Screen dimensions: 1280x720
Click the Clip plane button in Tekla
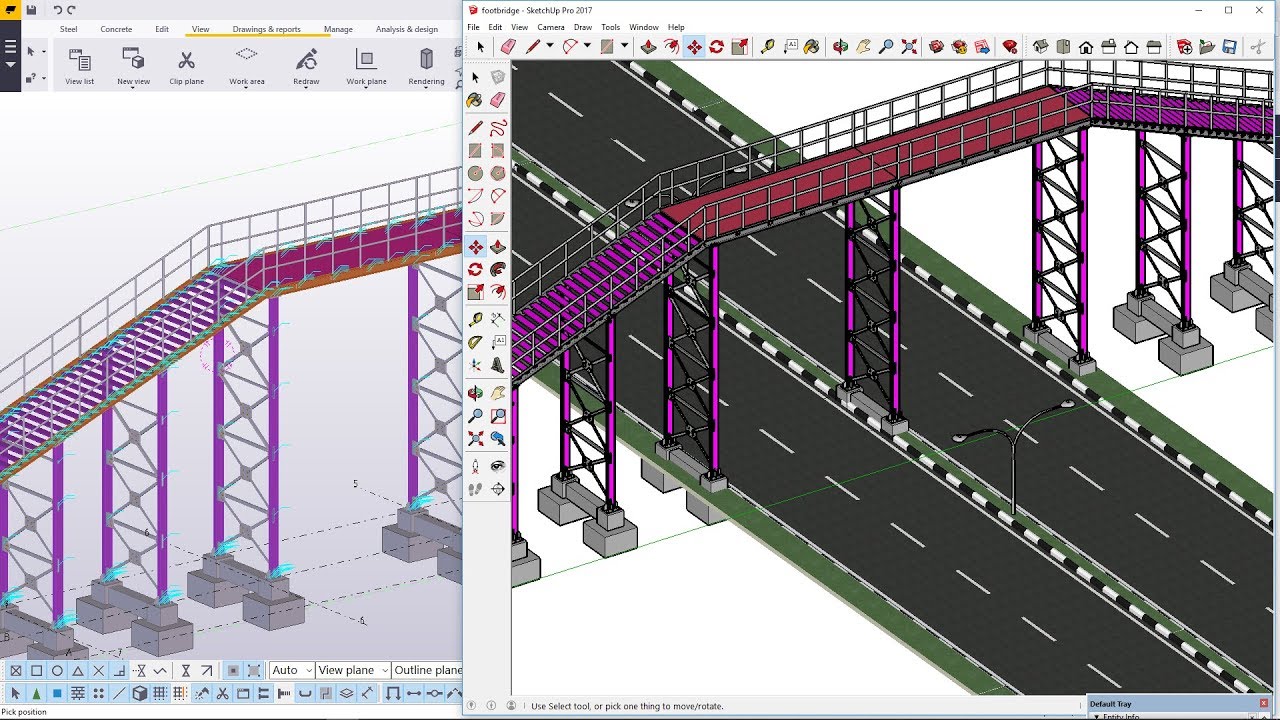pyautogui.click(x=186, y=66)
